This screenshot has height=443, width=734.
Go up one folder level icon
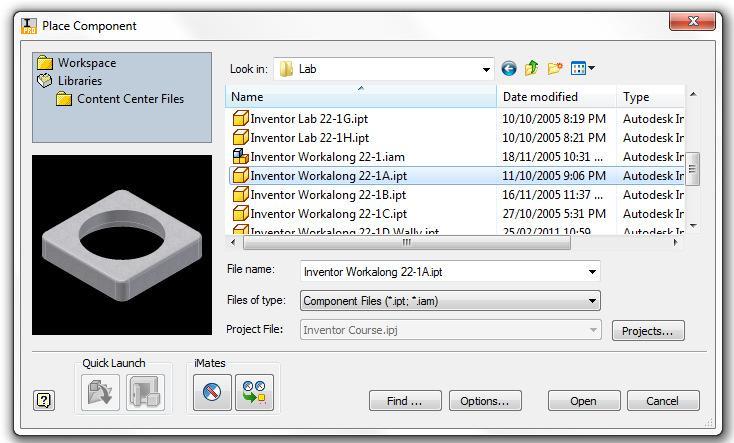click(x=531, y=69)
